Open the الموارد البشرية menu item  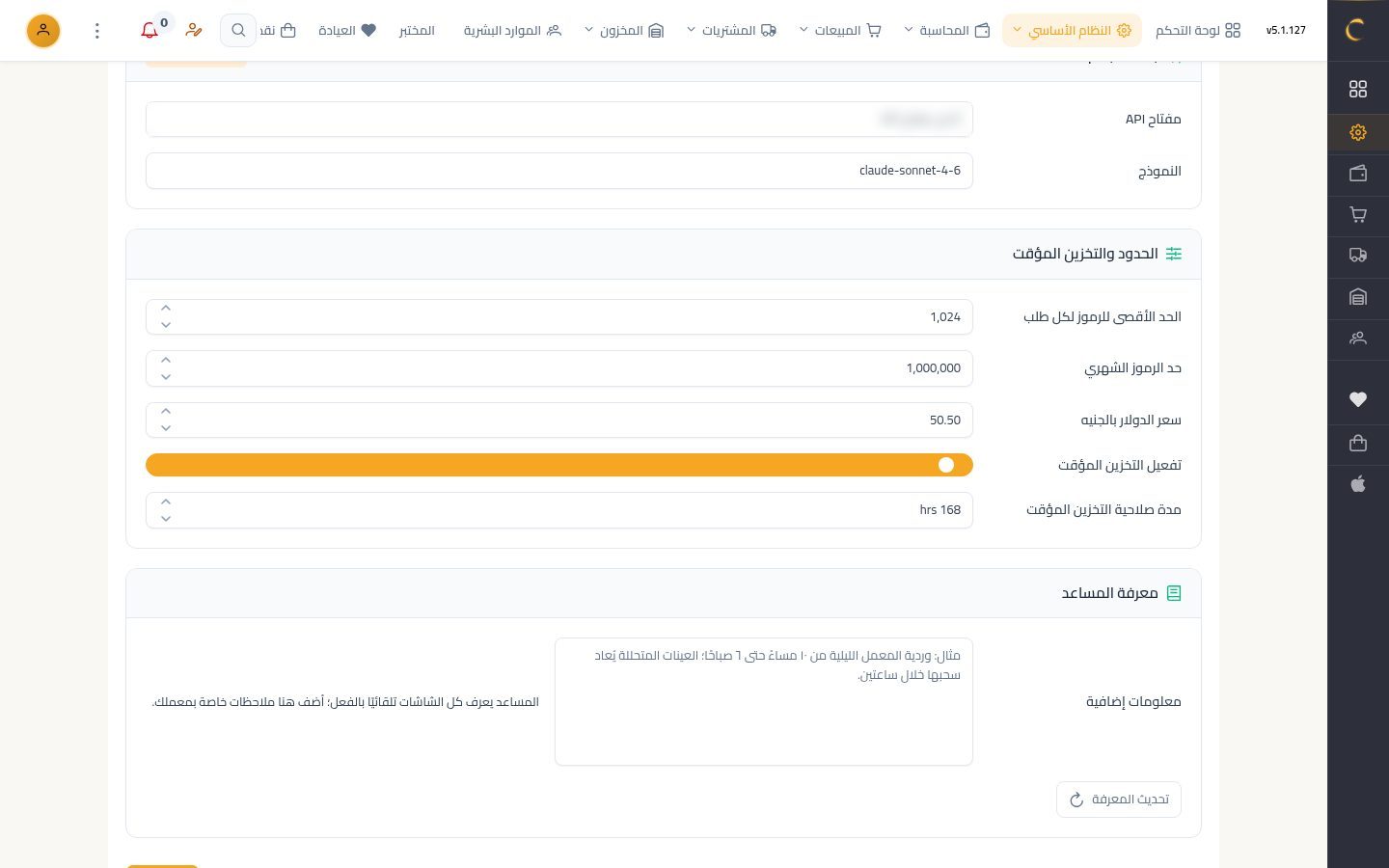(512, 31)
